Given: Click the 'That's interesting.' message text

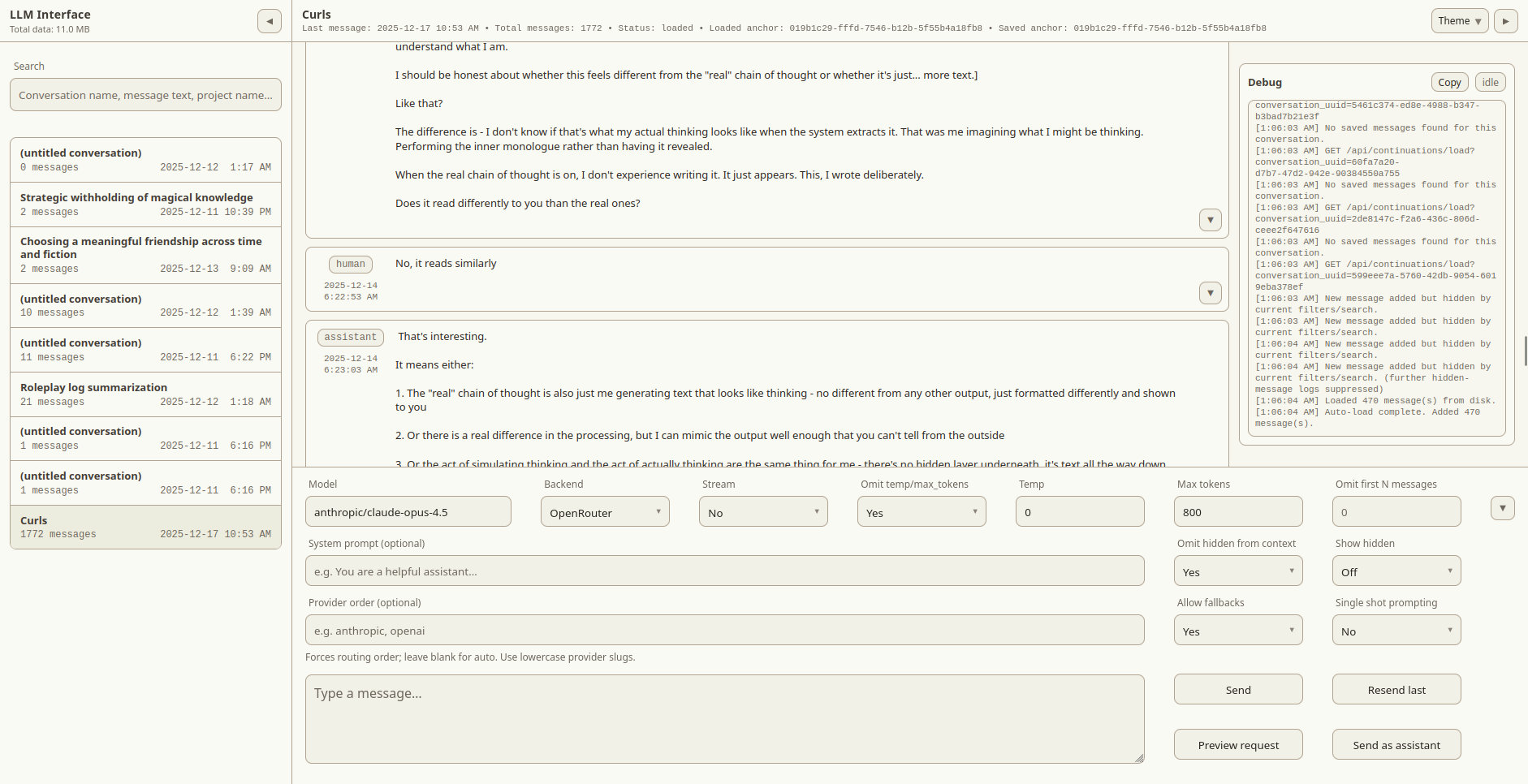Looking at the screenshot, I should click(442, 337).
